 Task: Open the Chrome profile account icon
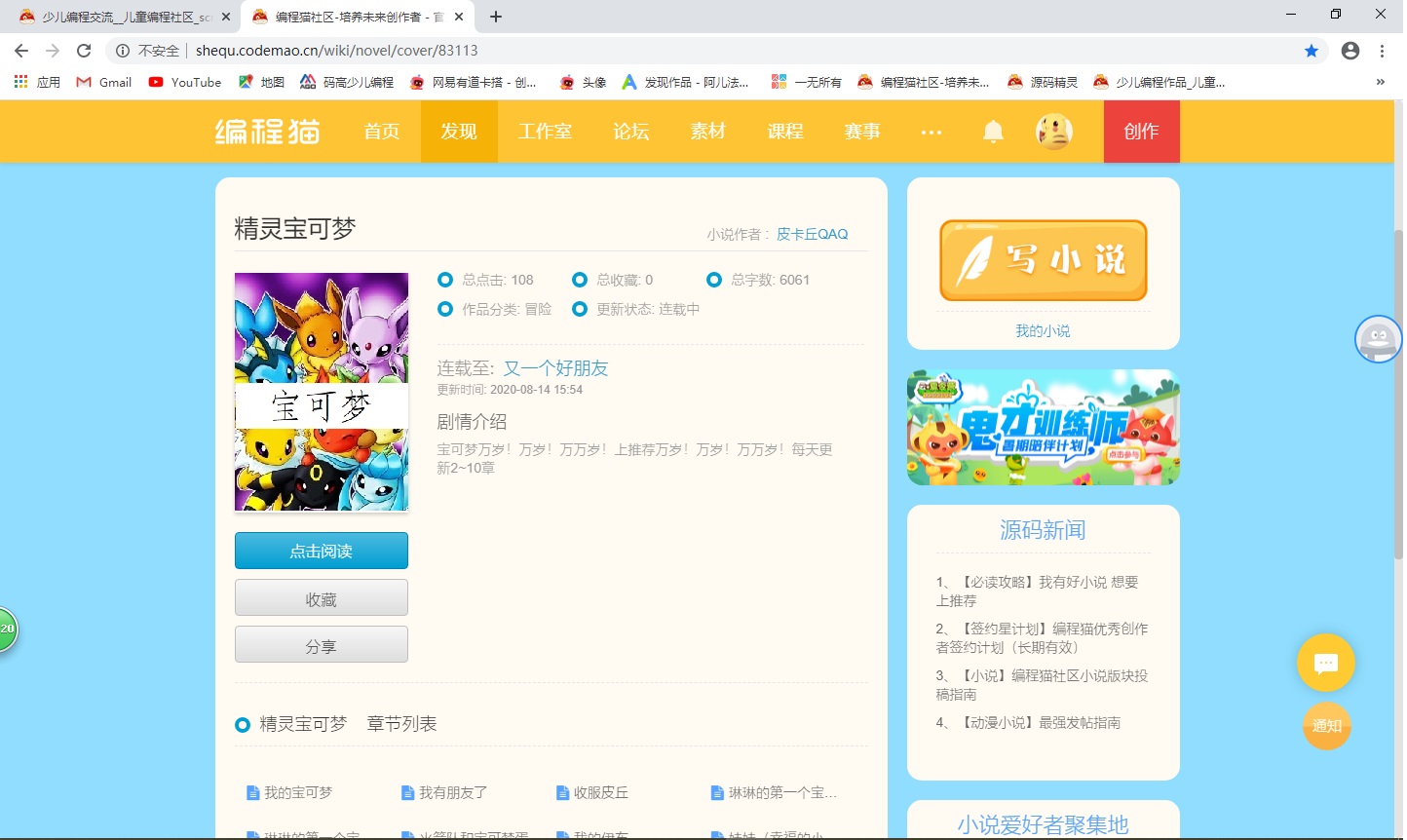pos(1350,51)
